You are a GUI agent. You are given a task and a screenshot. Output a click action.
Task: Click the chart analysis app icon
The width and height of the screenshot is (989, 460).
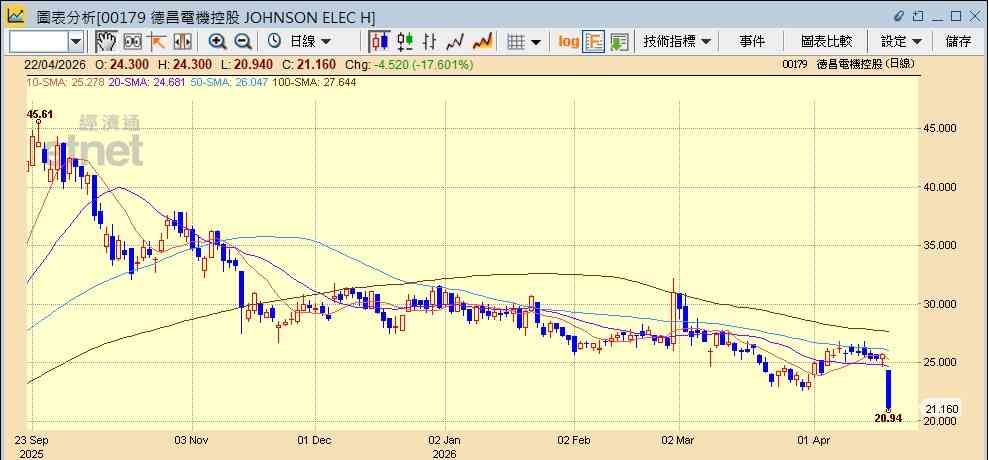tap(15, 16)
